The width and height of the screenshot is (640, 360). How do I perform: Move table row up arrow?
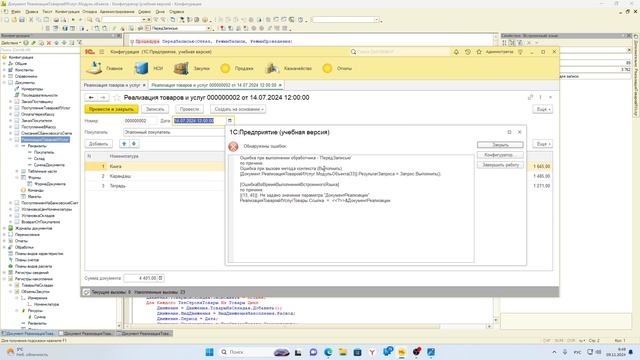pos(124,144)
